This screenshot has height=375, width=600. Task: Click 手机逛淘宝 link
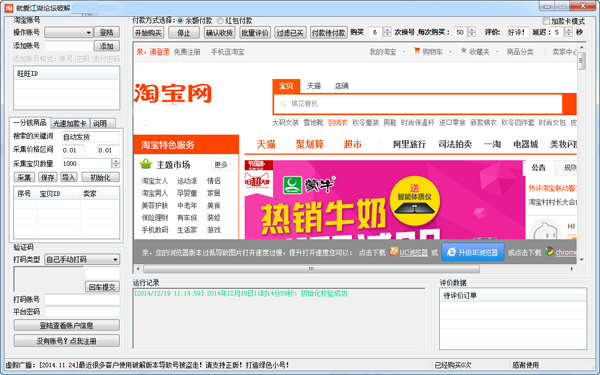coord(227,52)
